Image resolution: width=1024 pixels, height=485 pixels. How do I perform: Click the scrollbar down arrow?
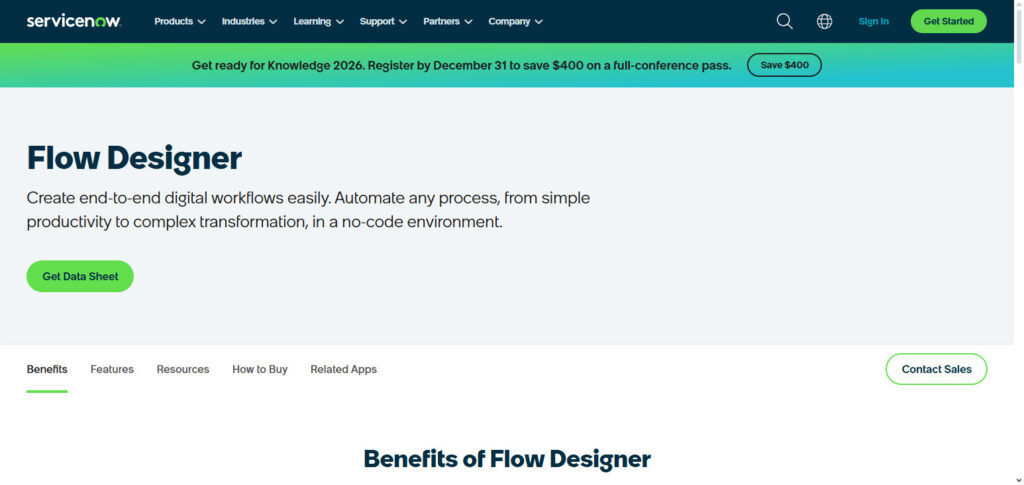[1019, 480]
